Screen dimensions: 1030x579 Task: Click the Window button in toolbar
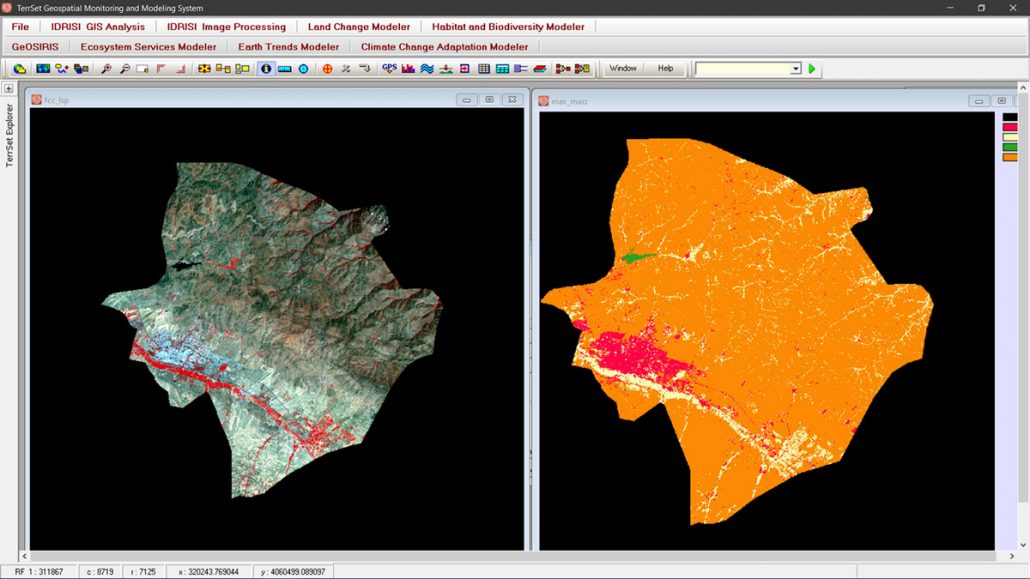pyautogui.click(x=623, y=69)
